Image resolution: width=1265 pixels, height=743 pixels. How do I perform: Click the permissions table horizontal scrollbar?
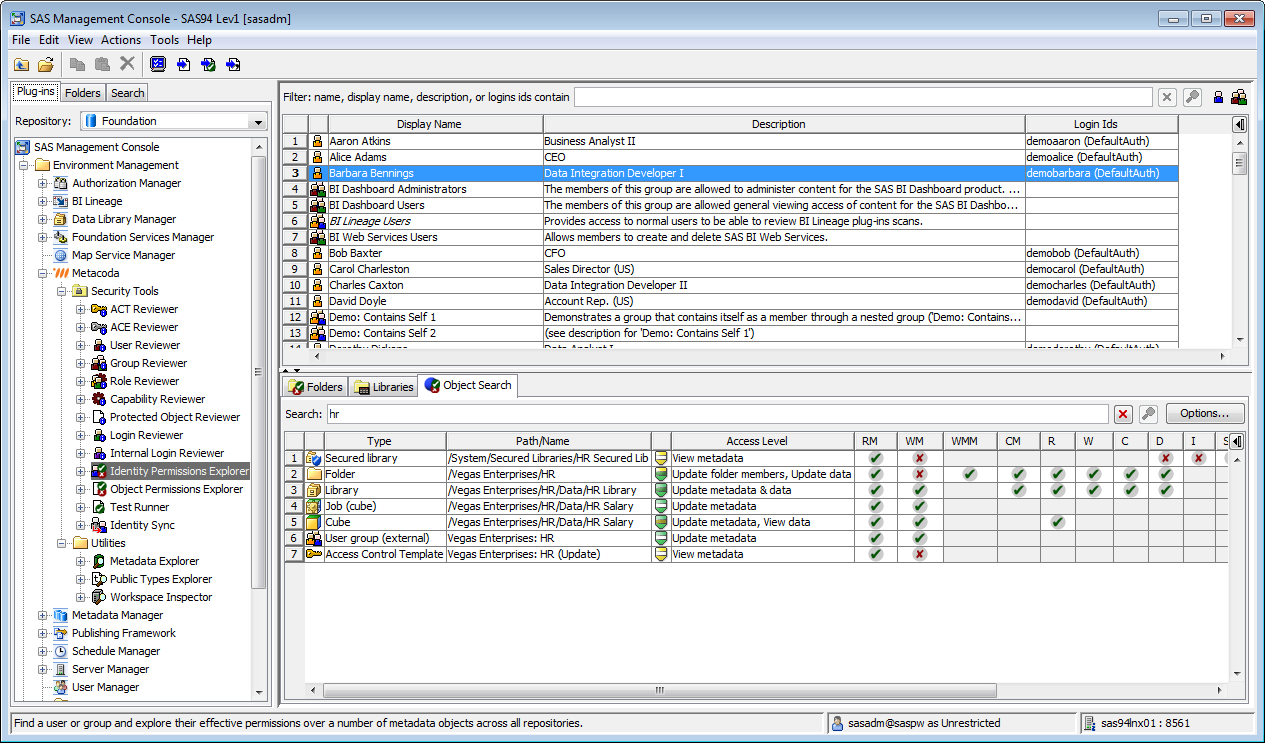[x=660, y=690]
